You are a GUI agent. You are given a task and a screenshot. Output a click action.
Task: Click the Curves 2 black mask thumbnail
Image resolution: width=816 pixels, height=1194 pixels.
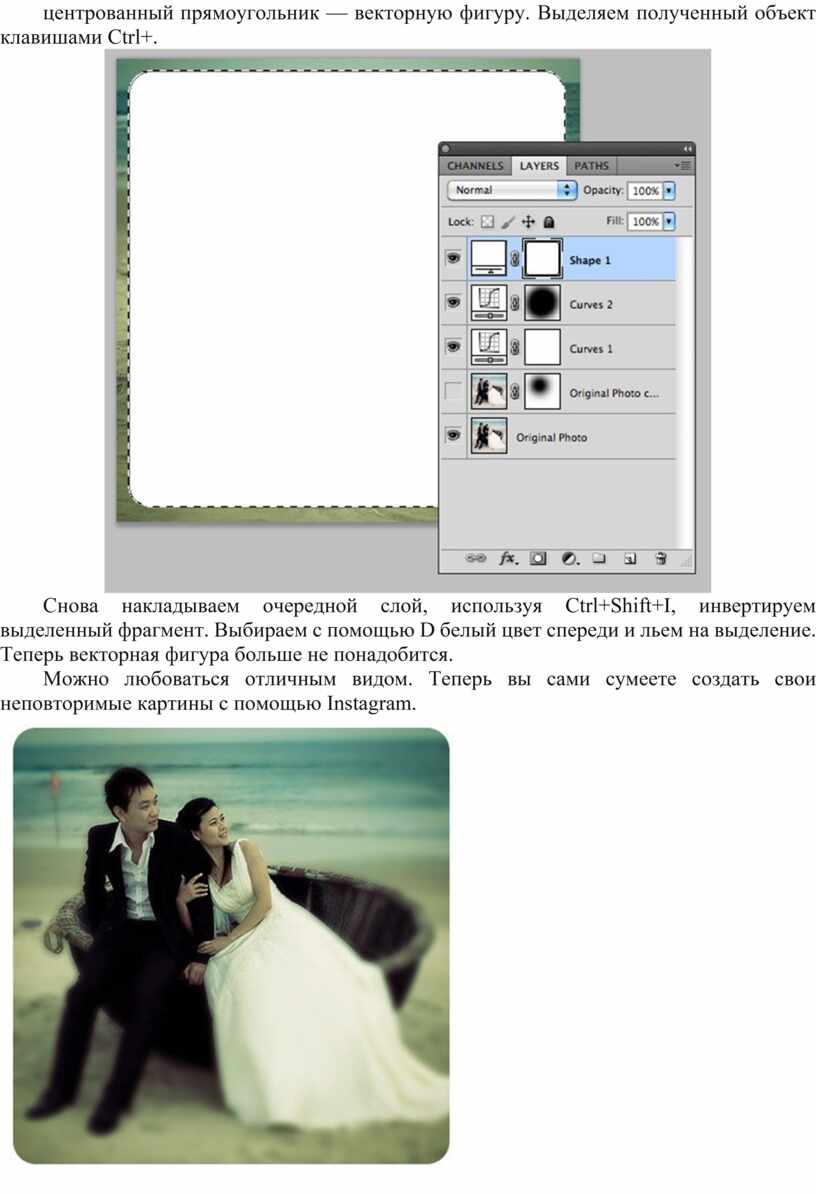tap(543, 302)
